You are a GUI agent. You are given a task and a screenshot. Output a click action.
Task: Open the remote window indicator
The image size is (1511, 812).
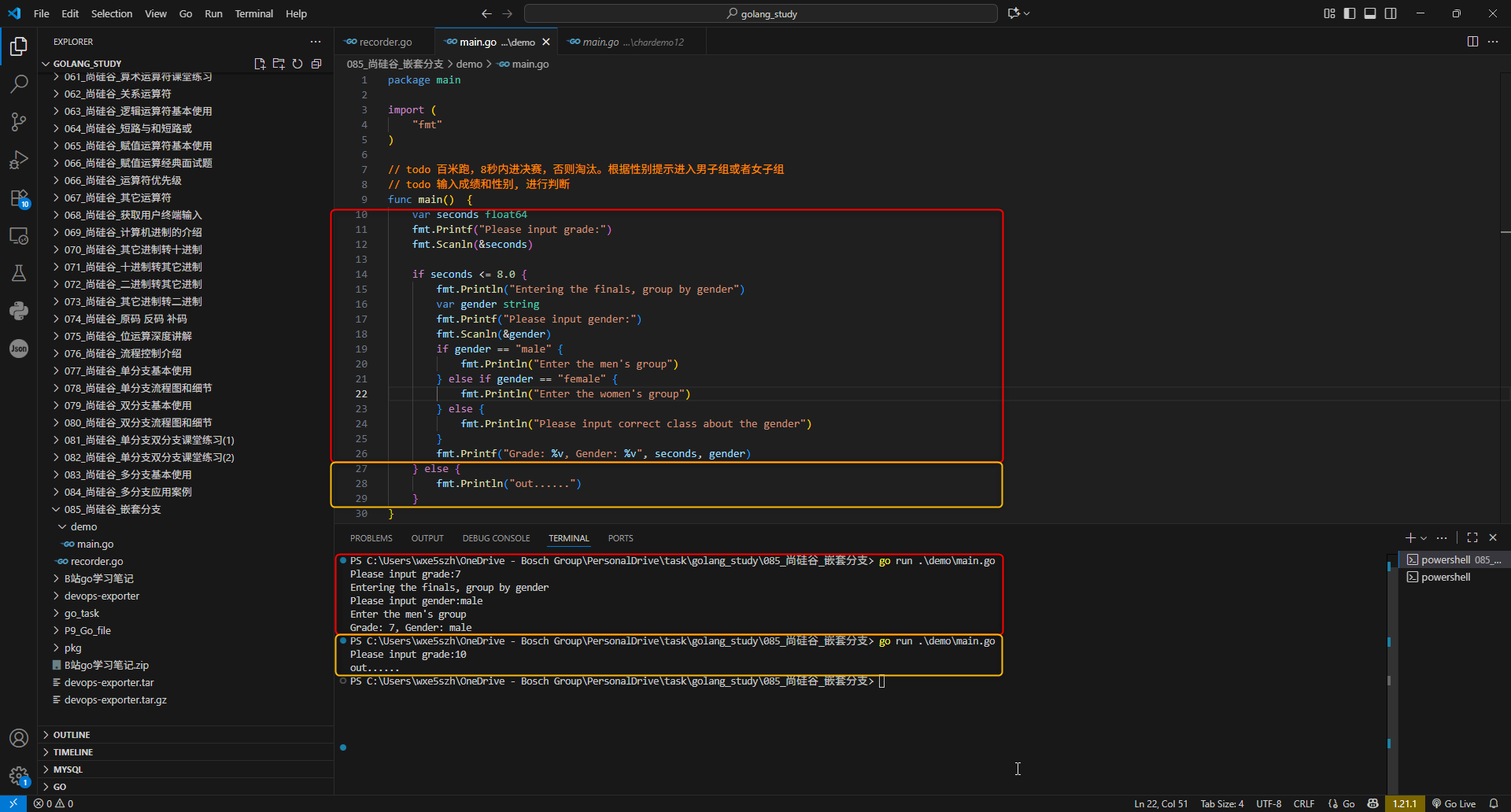(x=13, y=803)
